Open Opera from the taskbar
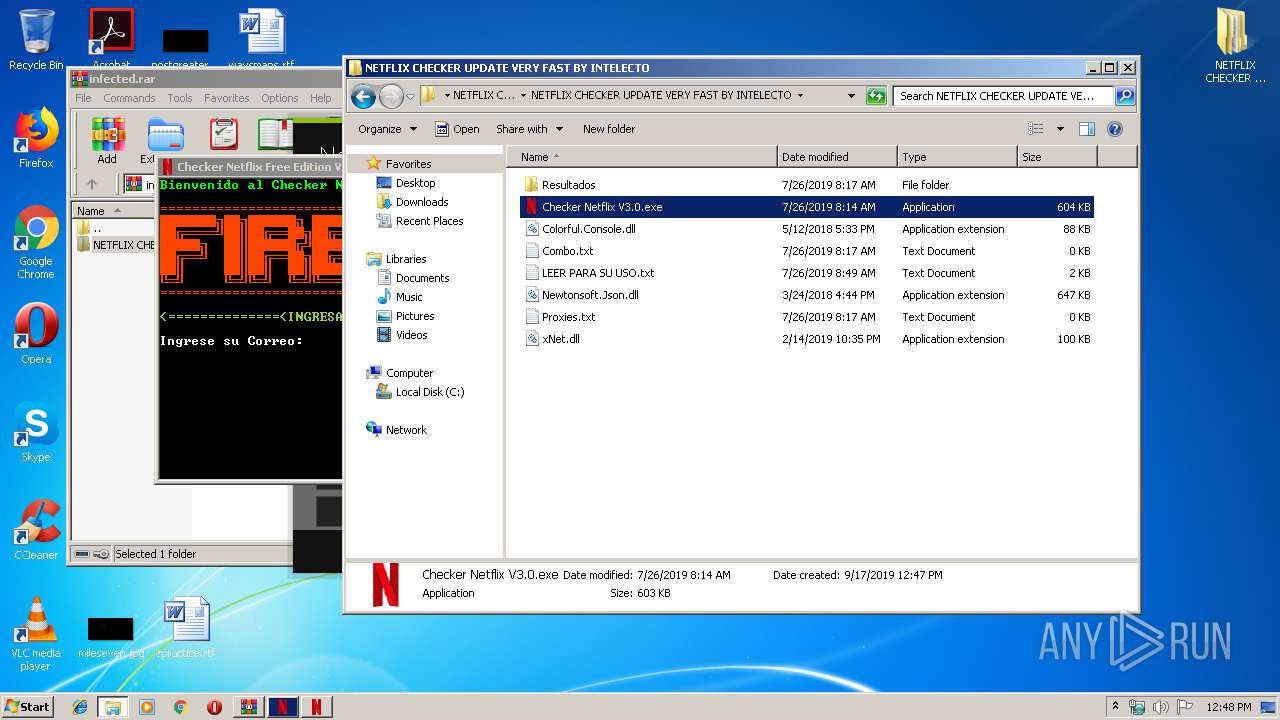The width and height of the screenshot is (1280, 720). [214, 707]
